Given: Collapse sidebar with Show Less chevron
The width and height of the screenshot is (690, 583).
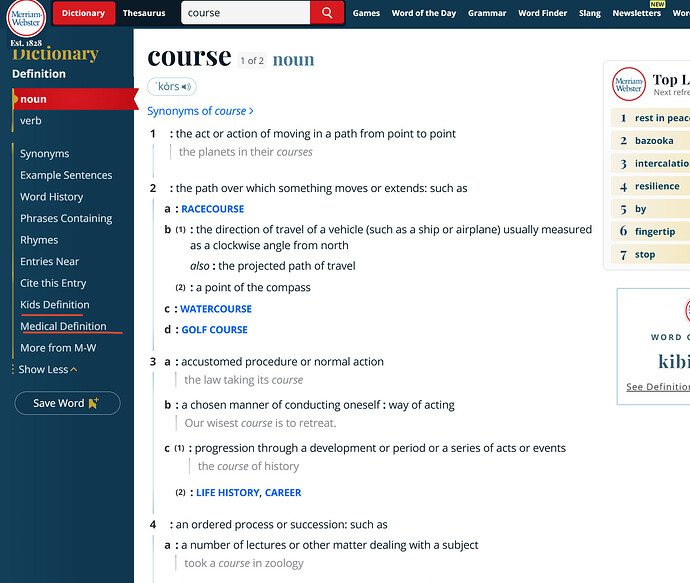Looking at the screenshot, I should pyautogui.click(x=48, y=369).
